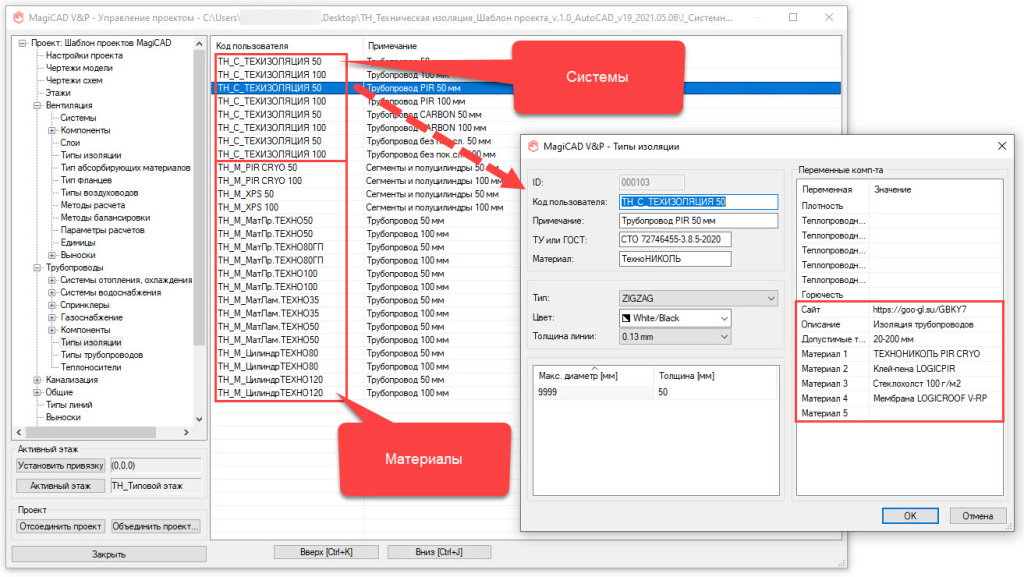Confirm the dialog with OK
Image resolution: width=1024 pixels, height=577 pixels.
pyautogui.click(x=909, y=516)
